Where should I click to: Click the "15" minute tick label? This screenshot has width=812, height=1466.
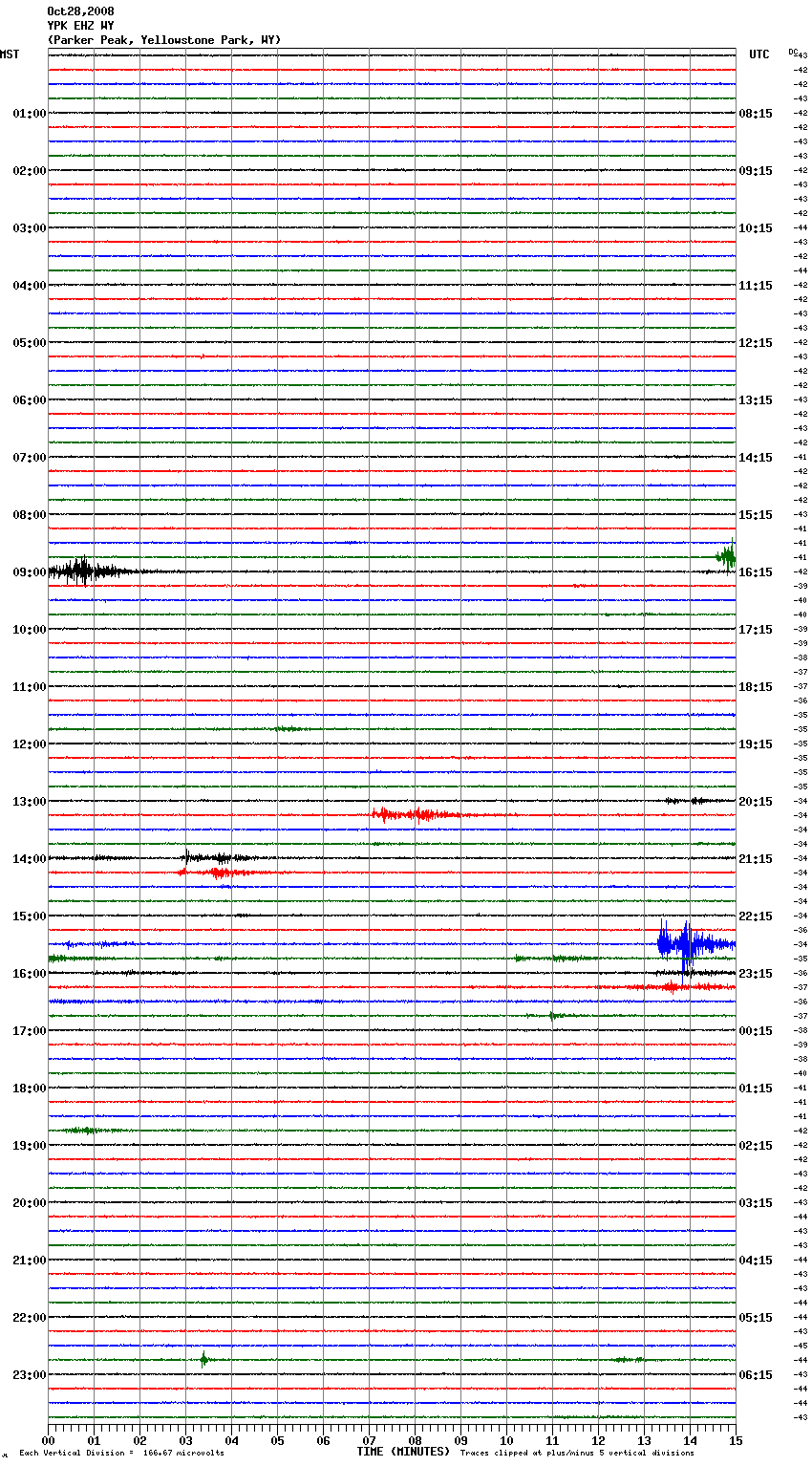point(736,1440)
